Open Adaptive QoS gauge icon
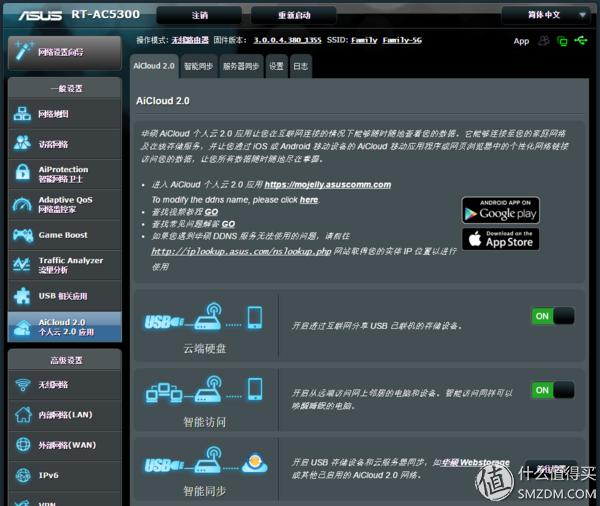The height and width of the screenshot is (506, 600). [x=22, y=205]
